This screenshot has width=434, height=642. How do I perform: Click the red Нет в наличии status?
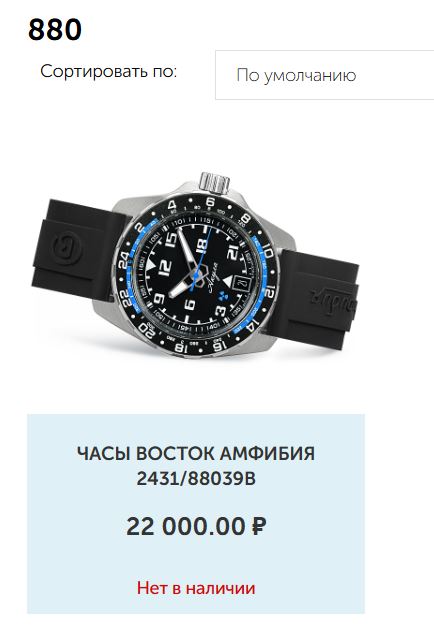[196, 588]
